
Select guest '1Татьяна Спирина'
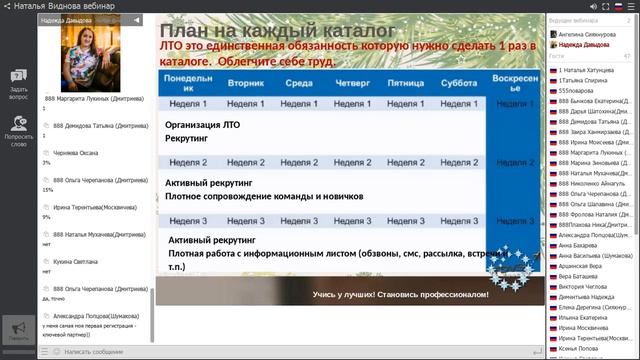pos(583,80)
